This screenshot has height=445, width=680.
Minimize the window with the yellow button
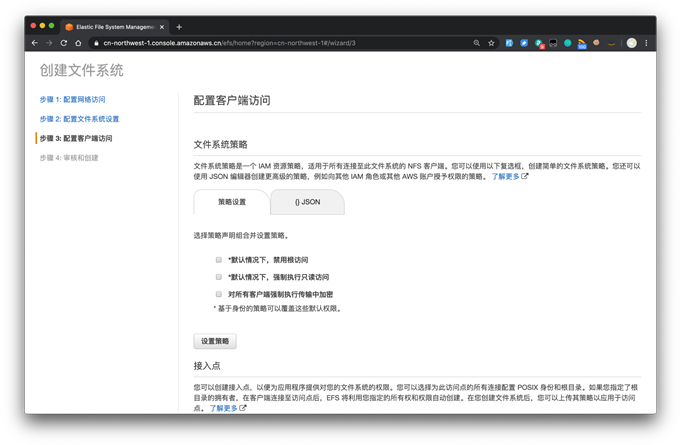click(x=42, y=26)
